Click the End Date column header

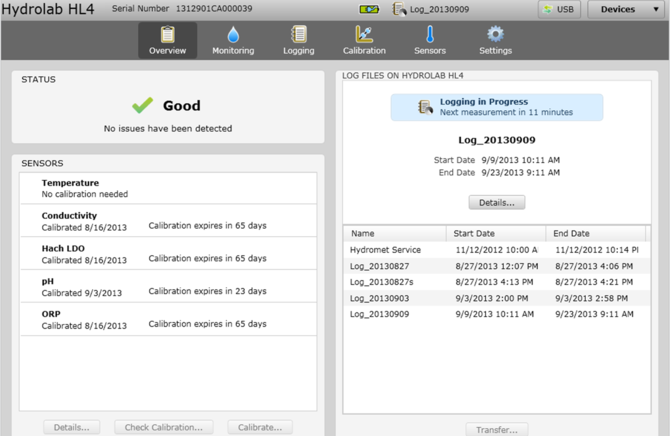[596, 233]
